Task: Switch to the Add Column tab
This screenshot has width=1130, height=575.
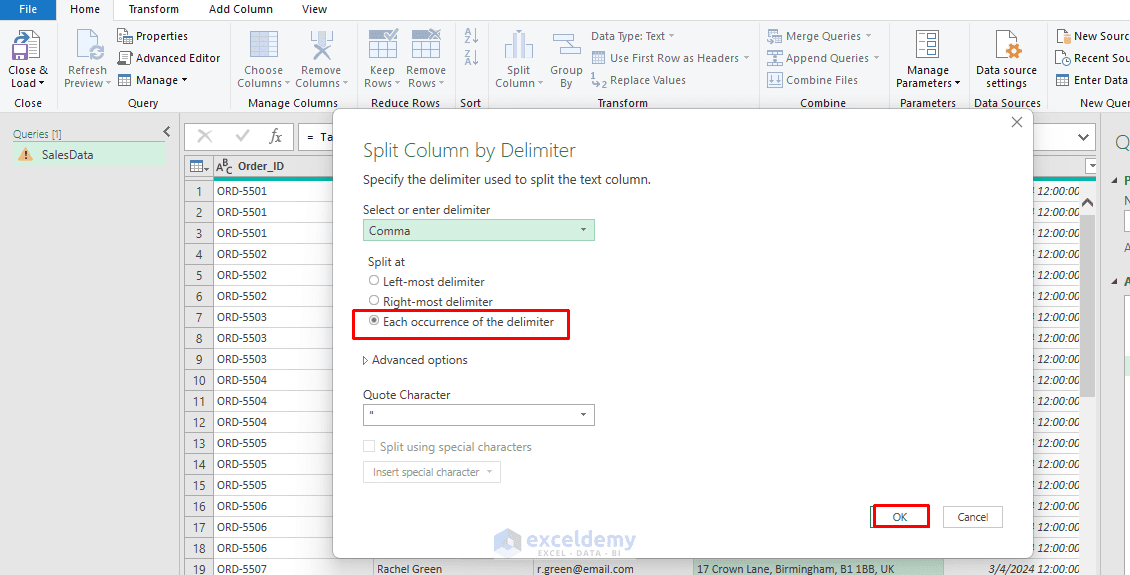Action: (241, 9)
